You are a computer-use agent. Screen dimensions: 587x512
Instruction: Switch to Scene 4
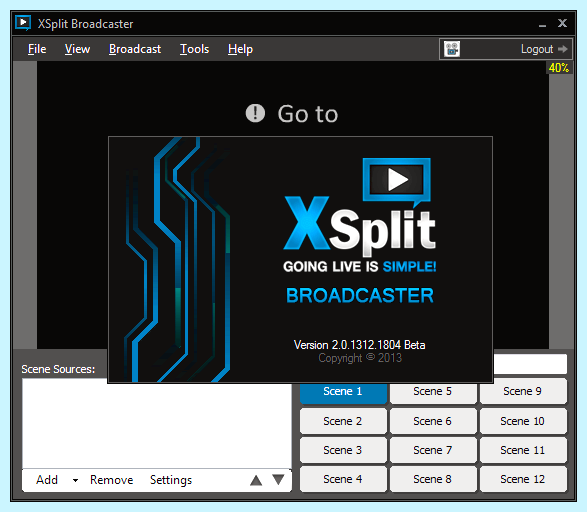[343, 479]
